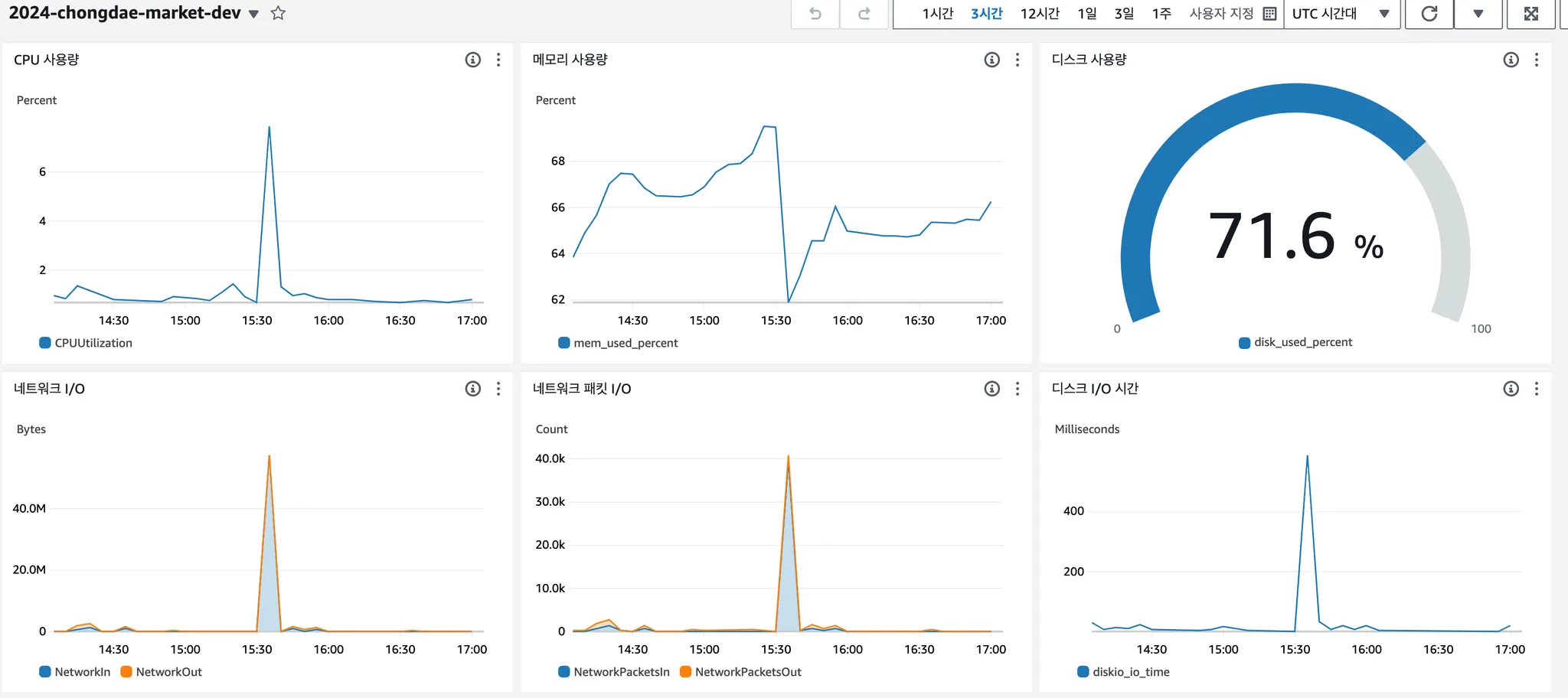Viewport: 1568px width, 698px height.
Task: Select the 3일 time range
Action: [1124, 14]
